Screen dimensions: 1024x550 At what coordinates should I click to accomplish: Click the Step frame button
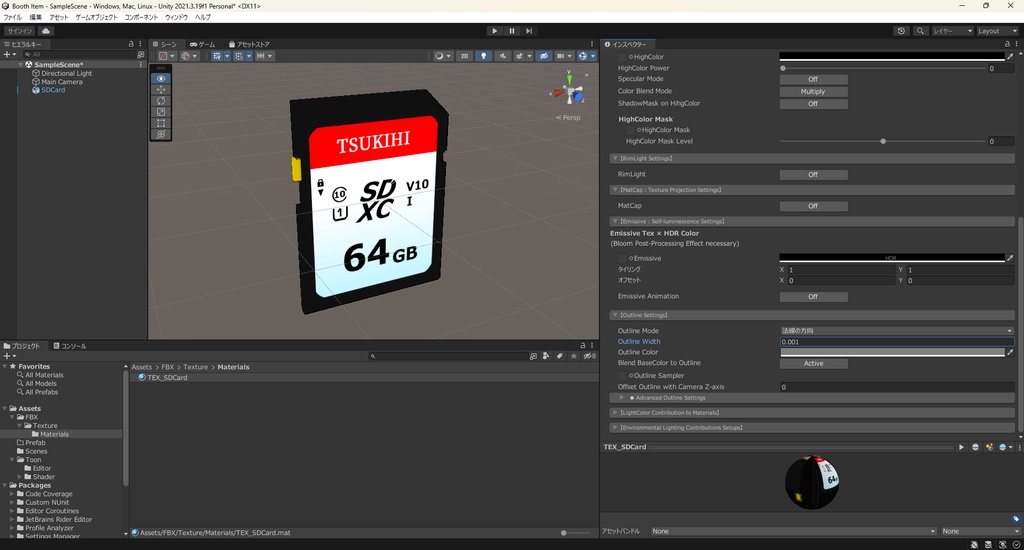click(529, 31)
